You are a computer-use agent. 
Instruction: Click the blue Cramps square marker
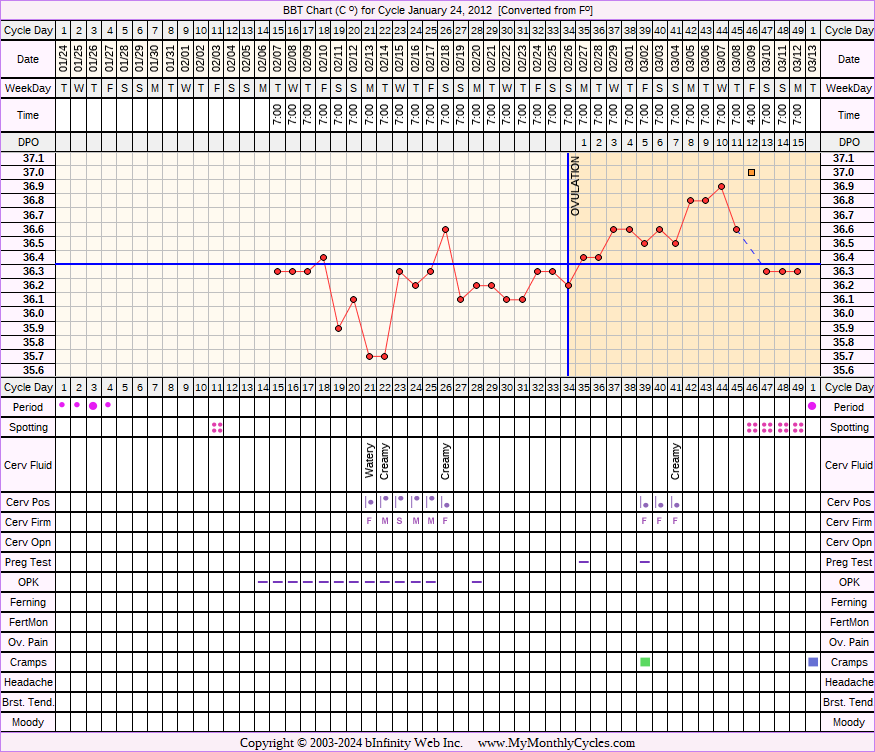812,662
